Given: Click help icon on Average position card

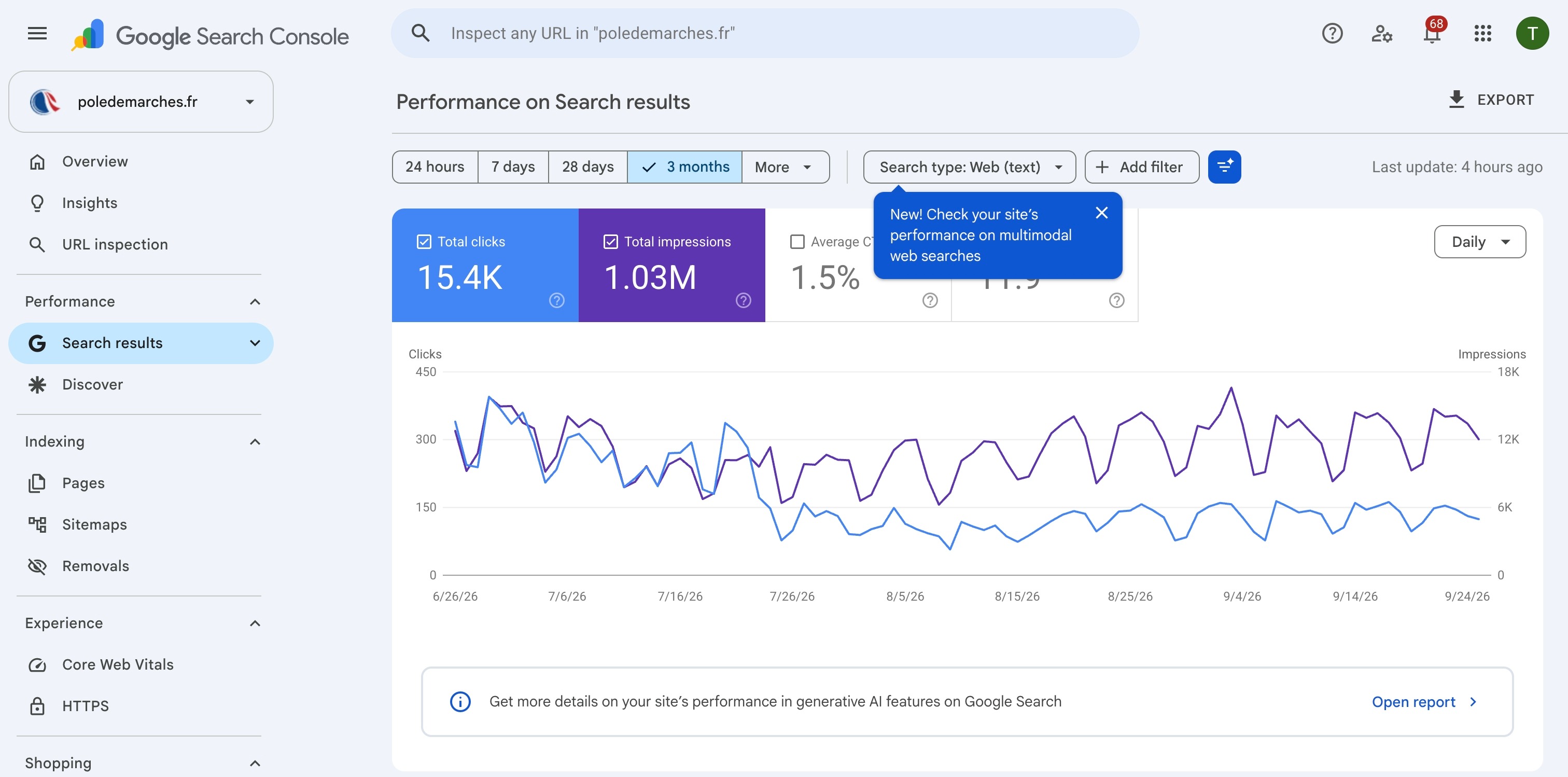Looking at the screenshot, I should pyautogui.click(x=1116, y=300).
